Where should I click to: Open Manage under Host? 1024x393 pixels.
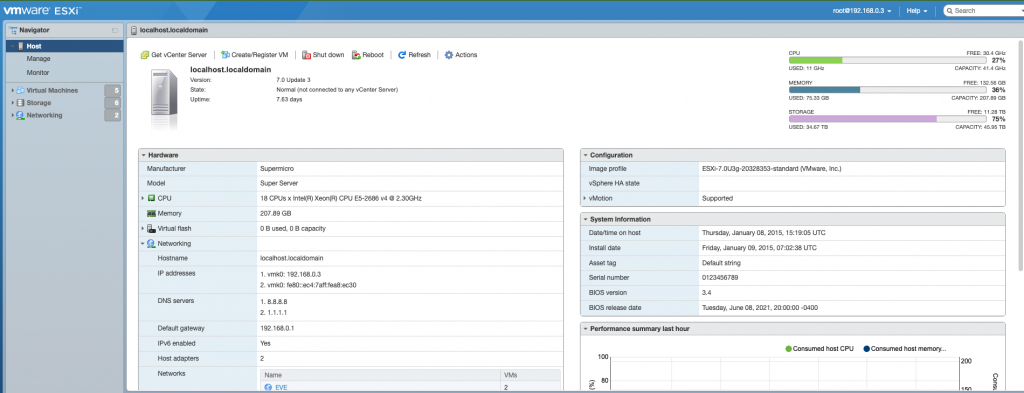pos(38,59)
